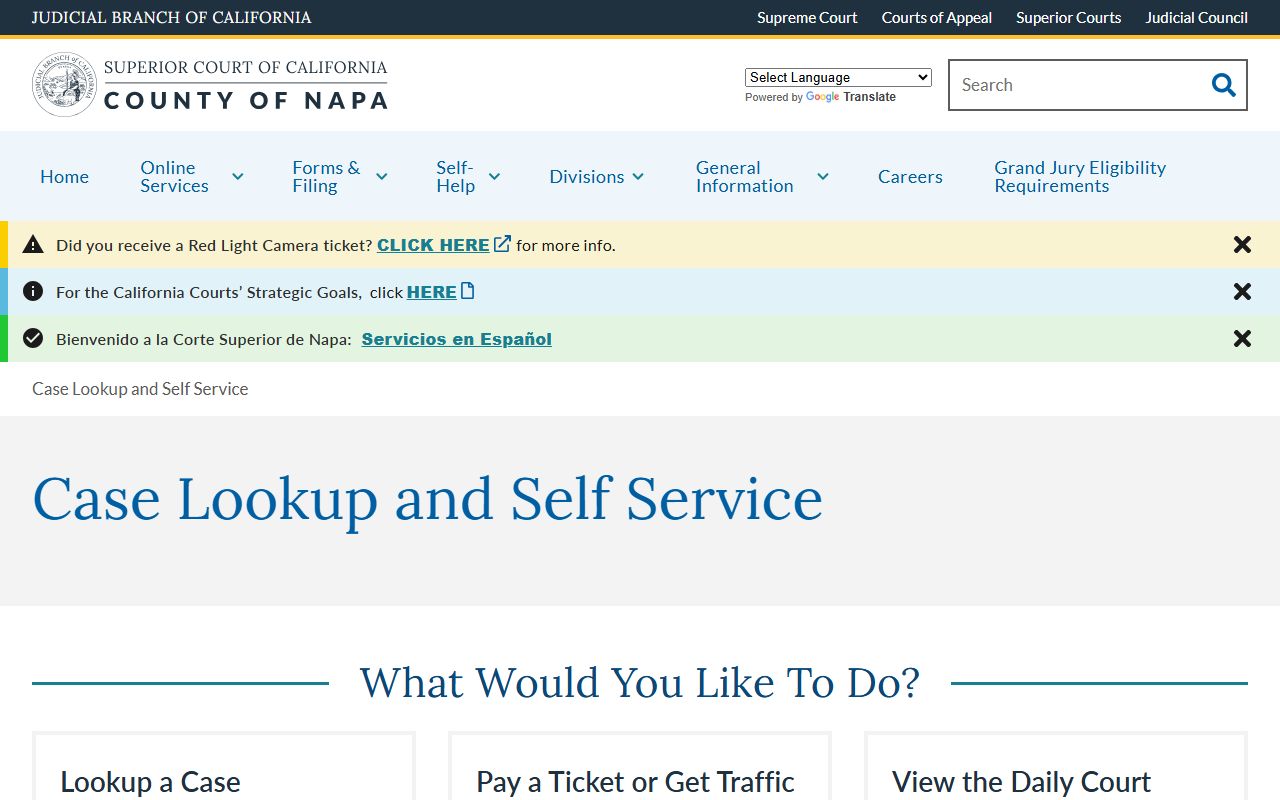Image resolution: width=1280 pixels, height=800 pixels.
Task: Open the Online Services menu
Action: pos(174,177)
